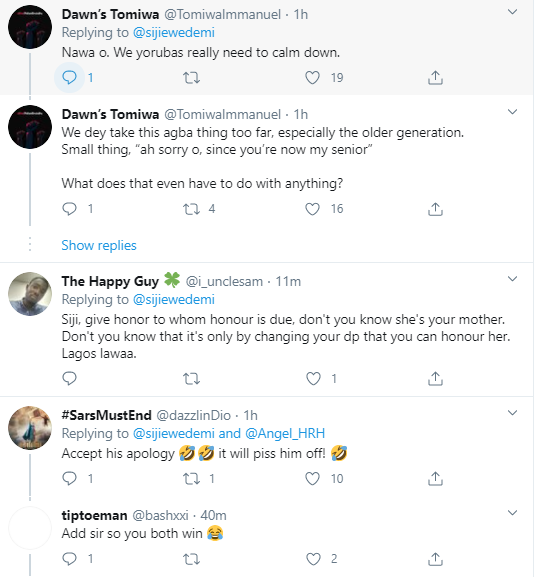Retweet the "Accept his apology" tweet

[191, 478]
